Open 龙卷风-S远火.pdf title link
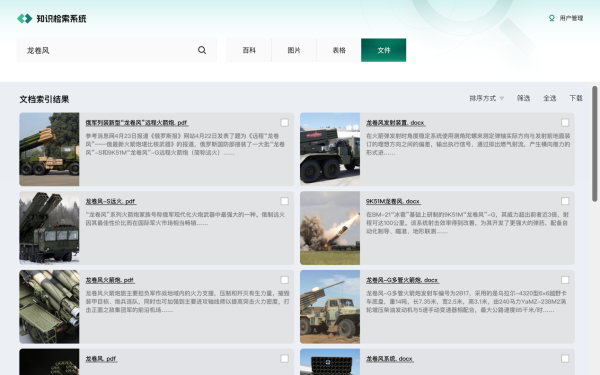This screenshot has width=600, height=375. 111,201
